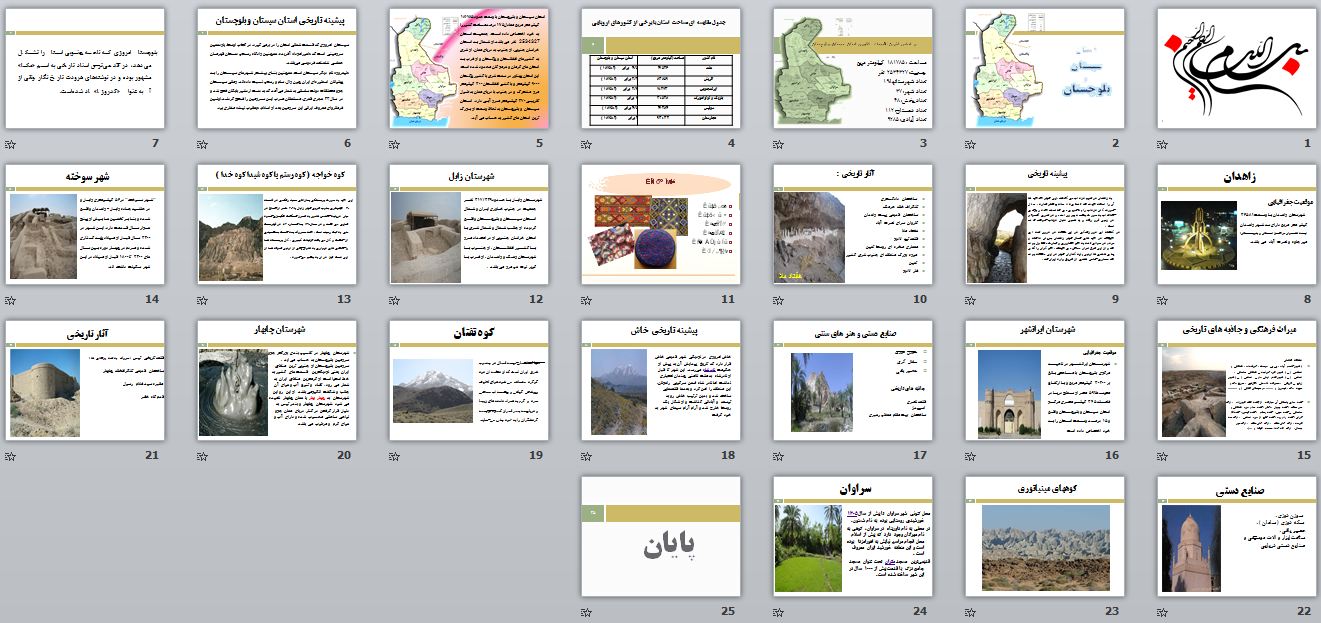
Task: Click the transition star icon under slide 4
Action: point(586,145)
